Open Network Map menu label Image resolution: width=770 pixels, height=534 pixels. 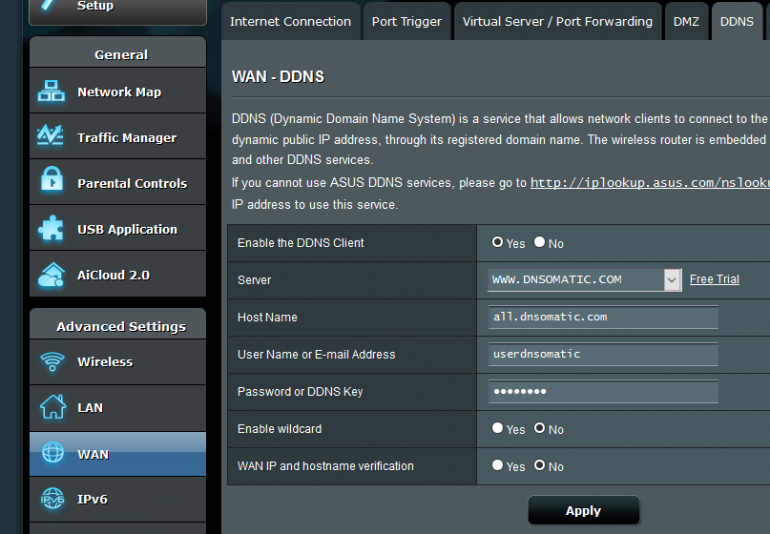pos(119,92)
